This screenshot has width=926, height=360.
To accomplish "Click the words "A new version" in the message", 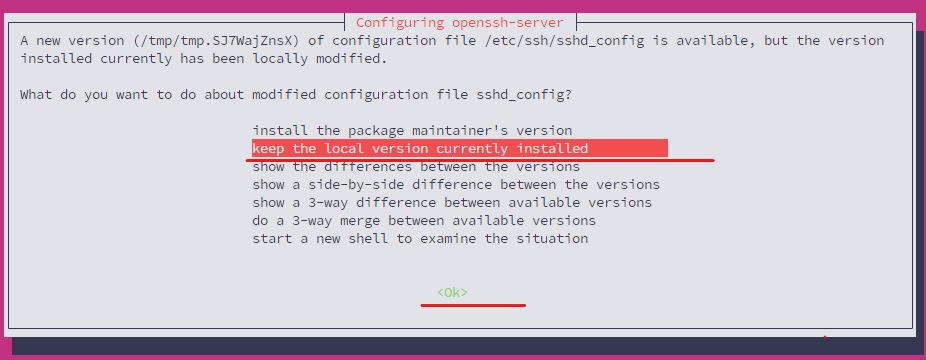I will pyautogui.click(x=72, y=41).
